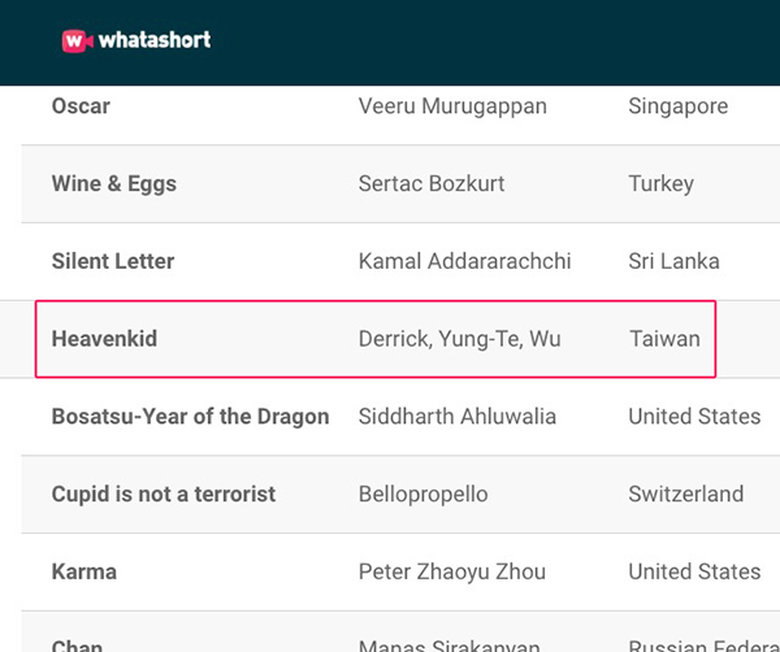Click director Siddharth Ahluwalia

pyautogui.click(x=457, y=417)
